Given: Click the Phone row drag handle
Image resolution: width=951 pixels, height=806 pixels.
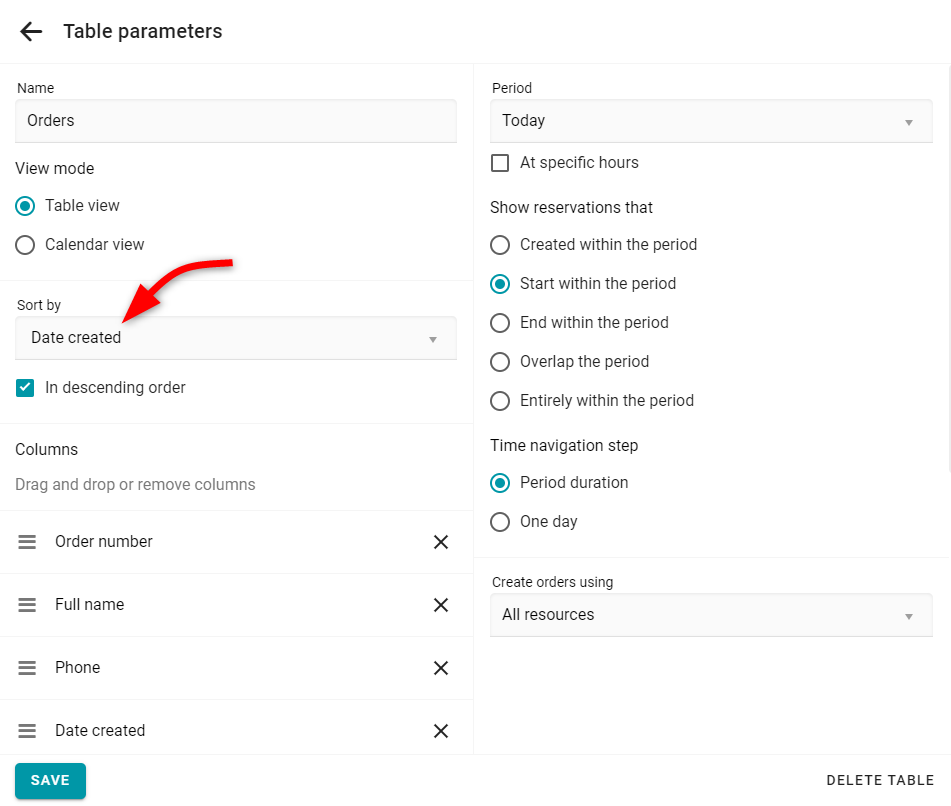Looking at the screenshot, I should click(x=27, y=668).
